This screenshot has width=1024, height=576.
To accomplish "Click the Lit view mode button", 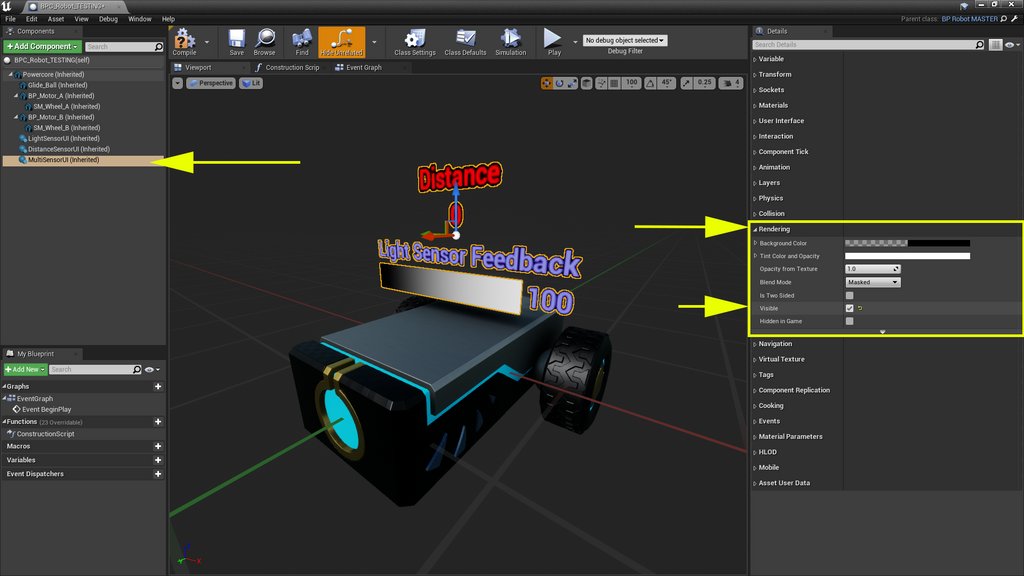I will [251, 83].
